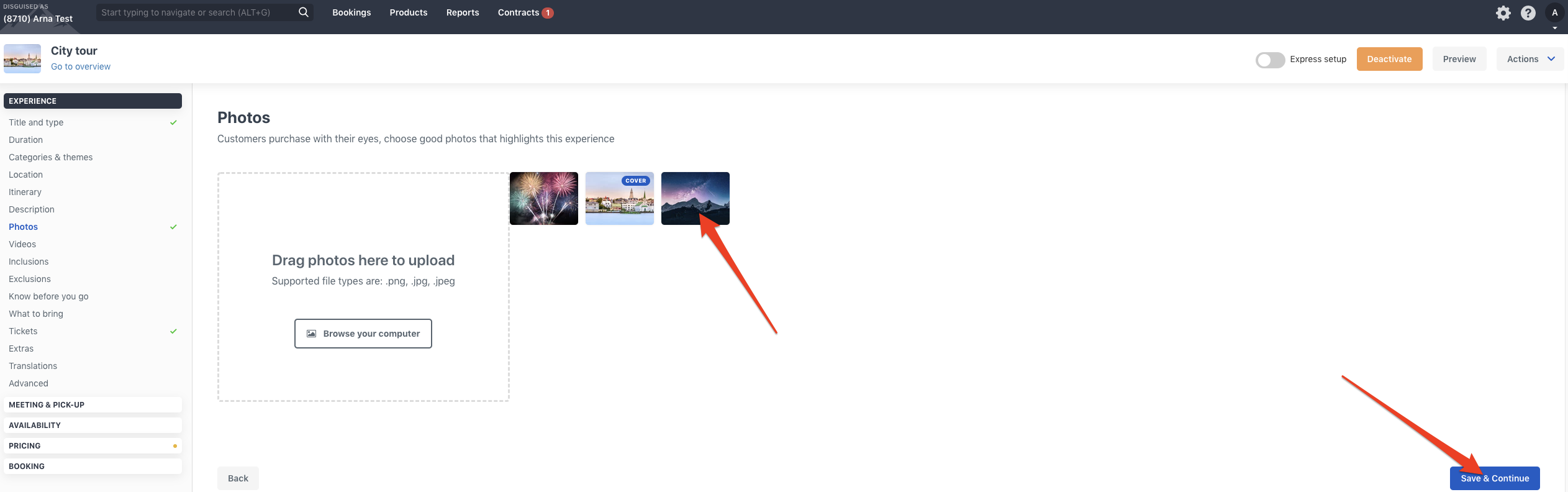Image resolution: width=1568 pixels, height=492 pixels.
Task: Click the City tour product thumbnail
Action: [22, 58]
